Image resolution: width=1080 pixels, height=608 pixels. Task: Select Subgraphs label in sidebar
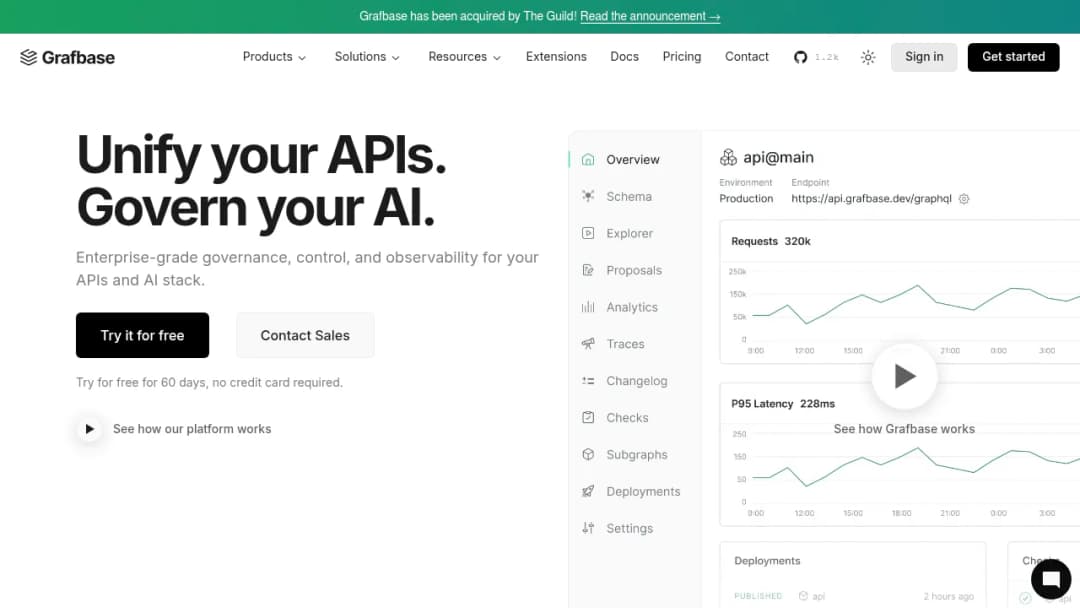636,454
